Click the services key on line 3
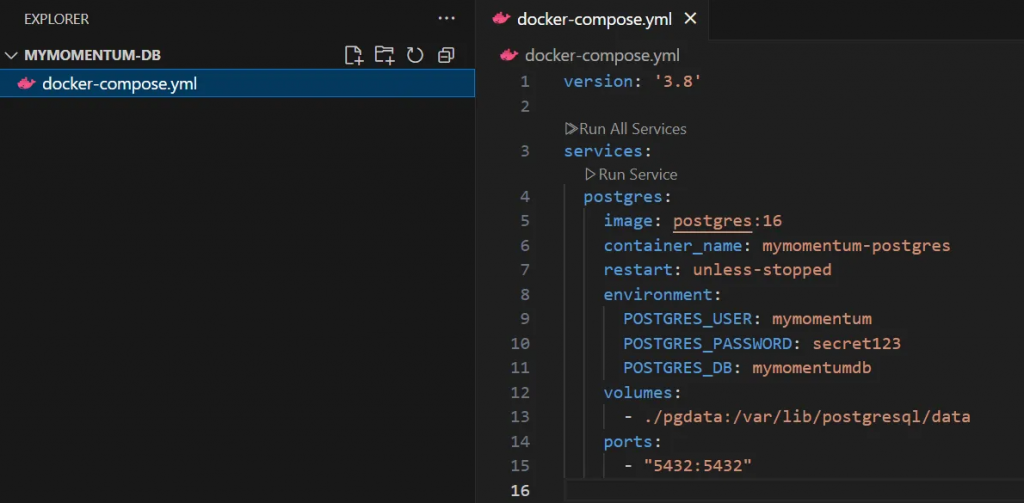 click(603, 151)
